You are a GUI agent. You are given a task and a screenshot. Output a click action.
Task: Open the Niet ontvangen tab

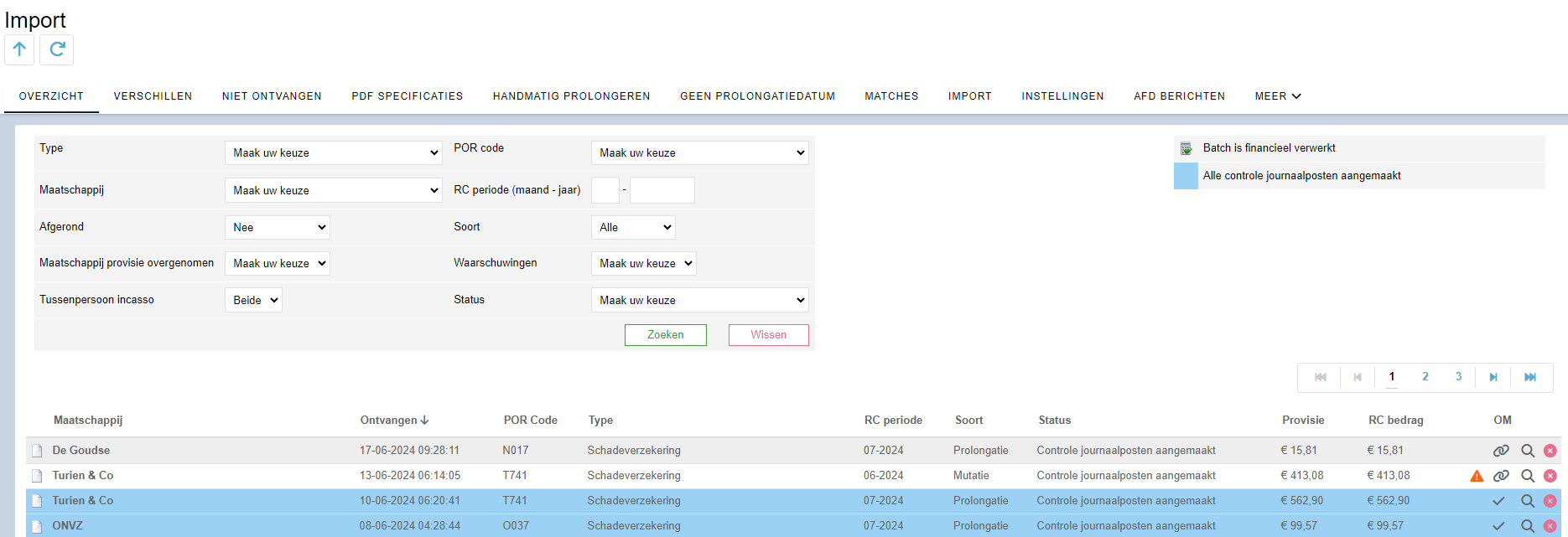[x=272, y=96]
